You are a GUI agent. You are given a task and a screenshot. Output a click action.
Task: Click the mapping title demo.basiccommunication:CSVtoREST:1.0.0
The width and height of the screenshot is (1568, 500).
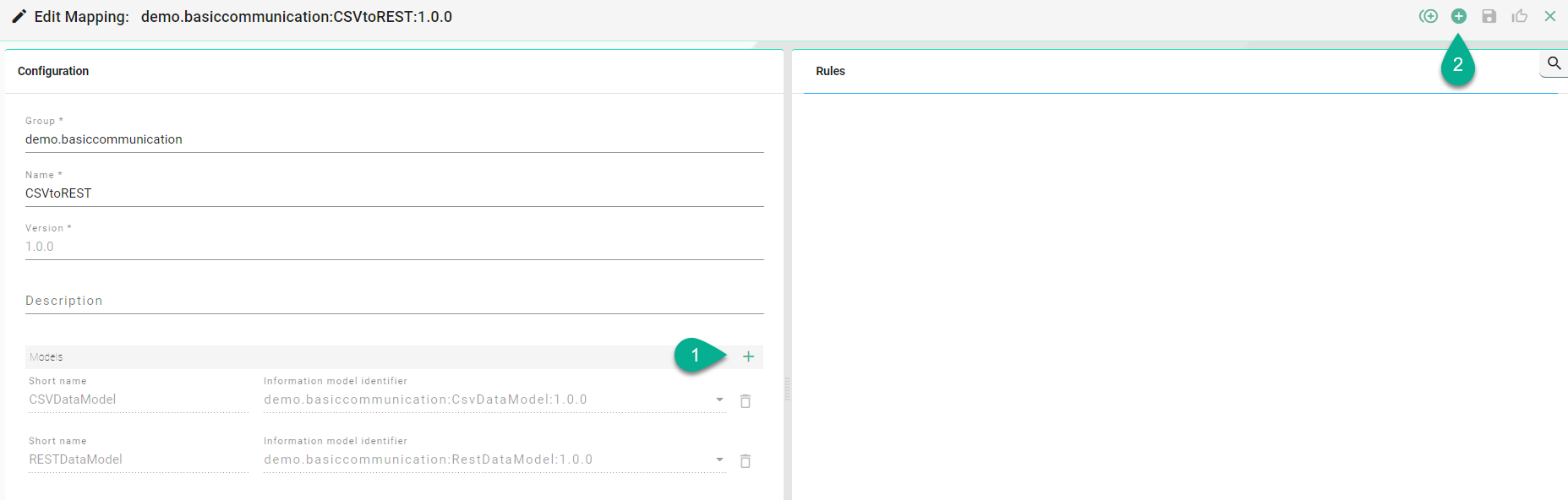point(297,17)
